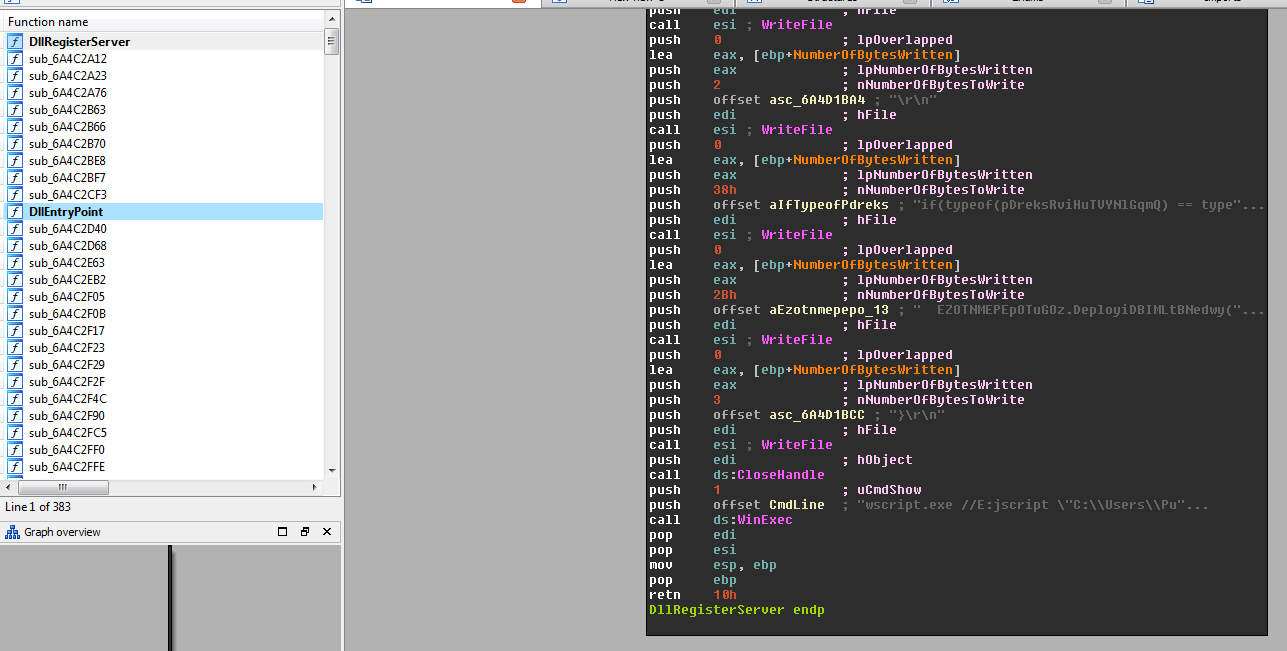
Task: Select sub_6A4C2F90 function entry
Action: pyautogui.click(x=67, y=416)
